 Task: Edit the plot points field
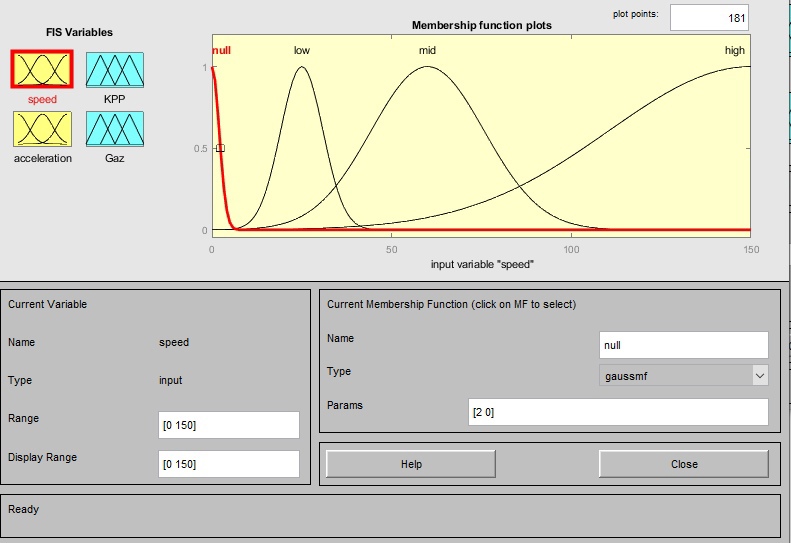(x=709, y=18)
